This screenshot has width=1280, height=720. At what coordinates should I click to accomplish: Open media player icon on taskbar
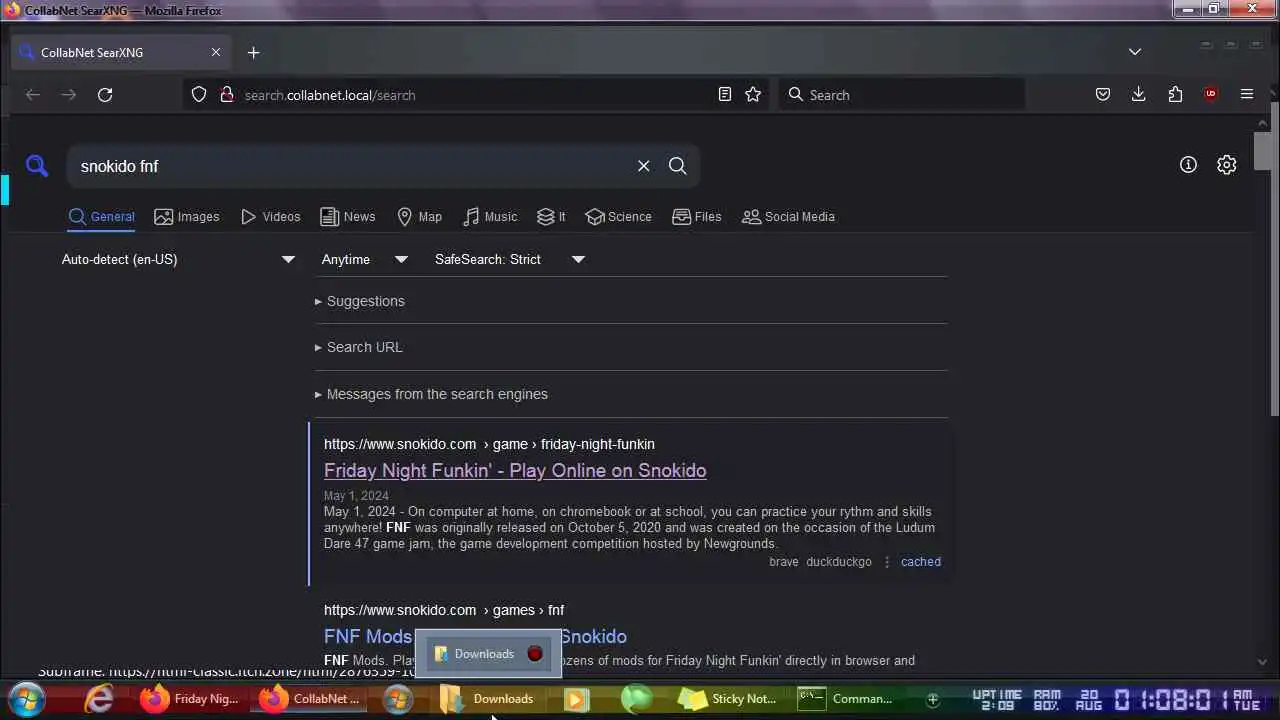576,699
